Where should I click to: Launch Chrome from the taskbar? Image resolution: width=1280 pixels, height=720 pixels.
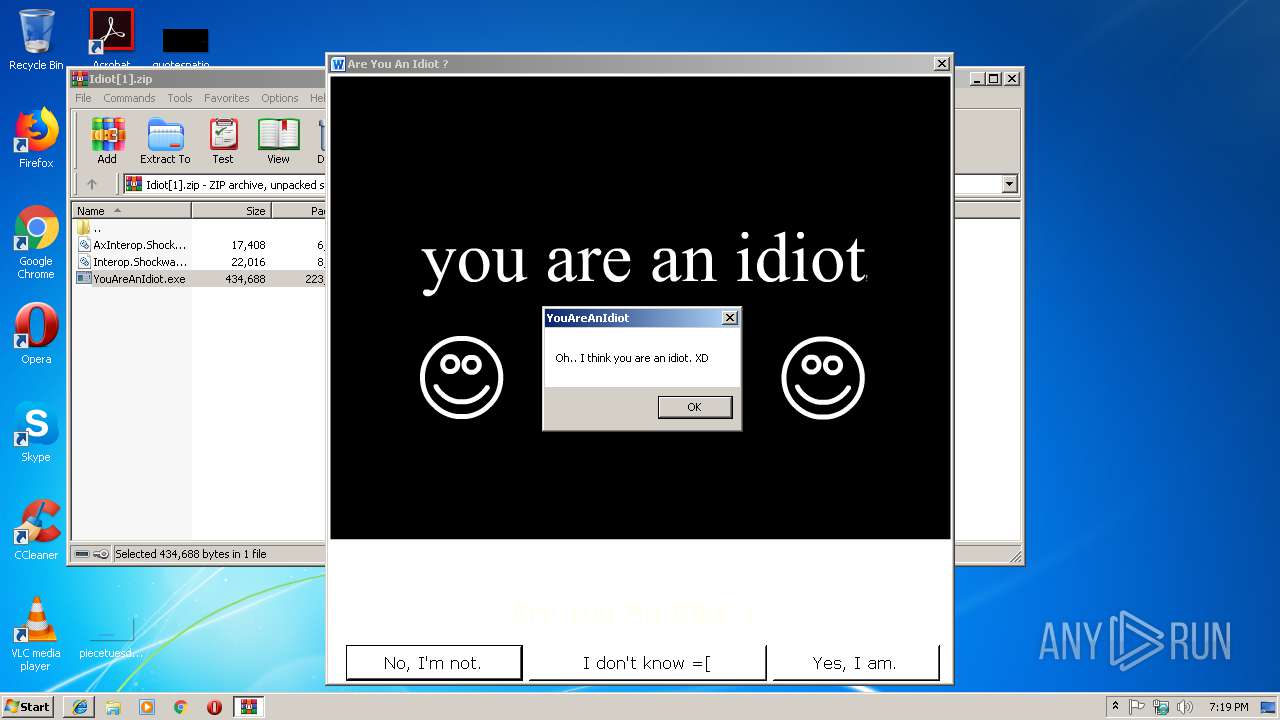pyautogui.click(x=180, y=707)
